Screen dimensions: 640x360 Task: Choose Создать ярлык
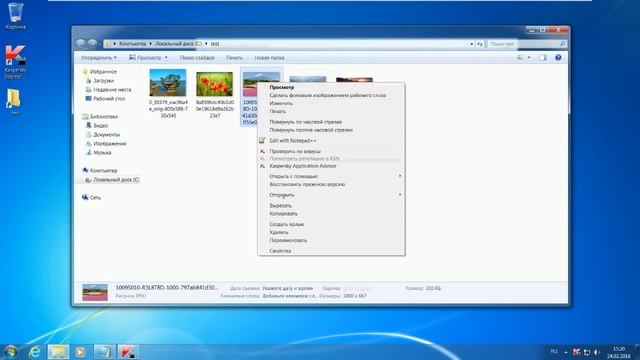331,224
